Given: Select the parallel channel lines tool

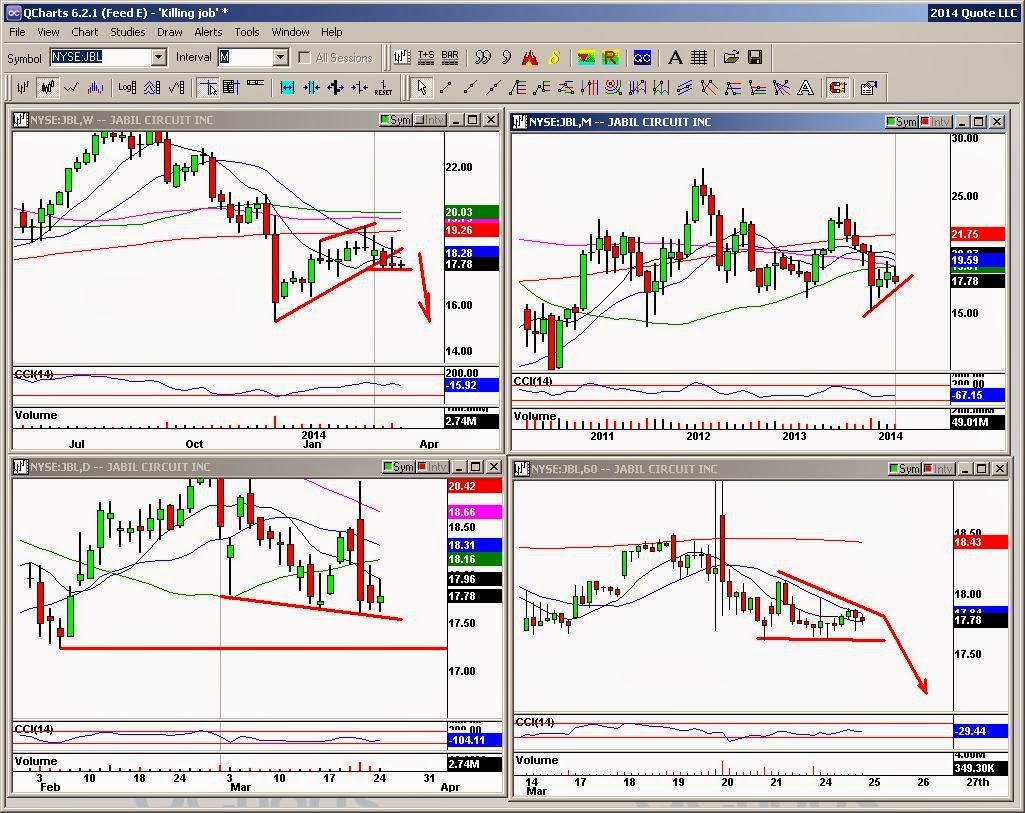Looking at the screenshot, I should [x=684, y=88].
